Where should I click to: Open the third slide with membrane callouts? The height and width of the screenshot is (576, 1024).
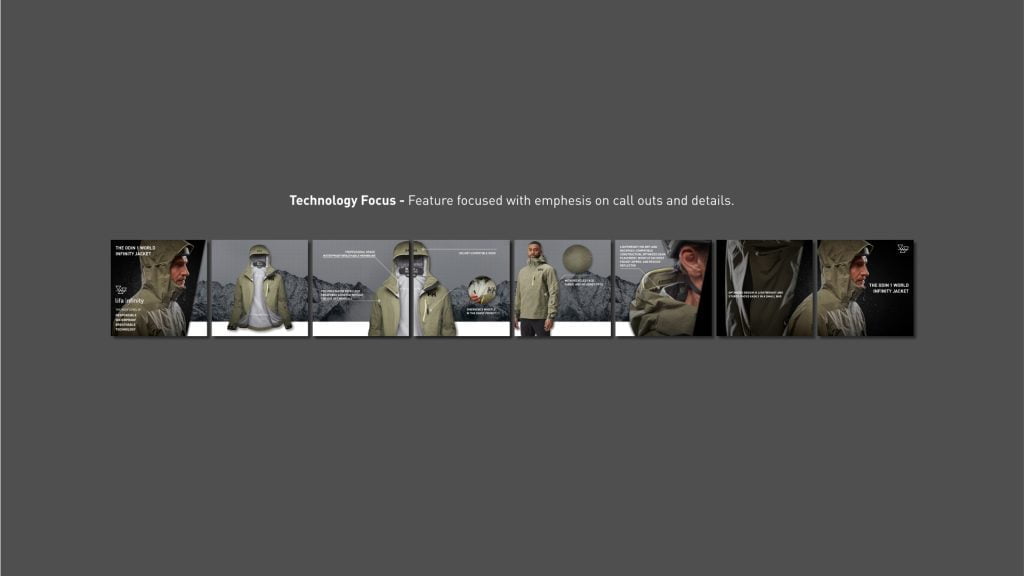tap(361, 287)
